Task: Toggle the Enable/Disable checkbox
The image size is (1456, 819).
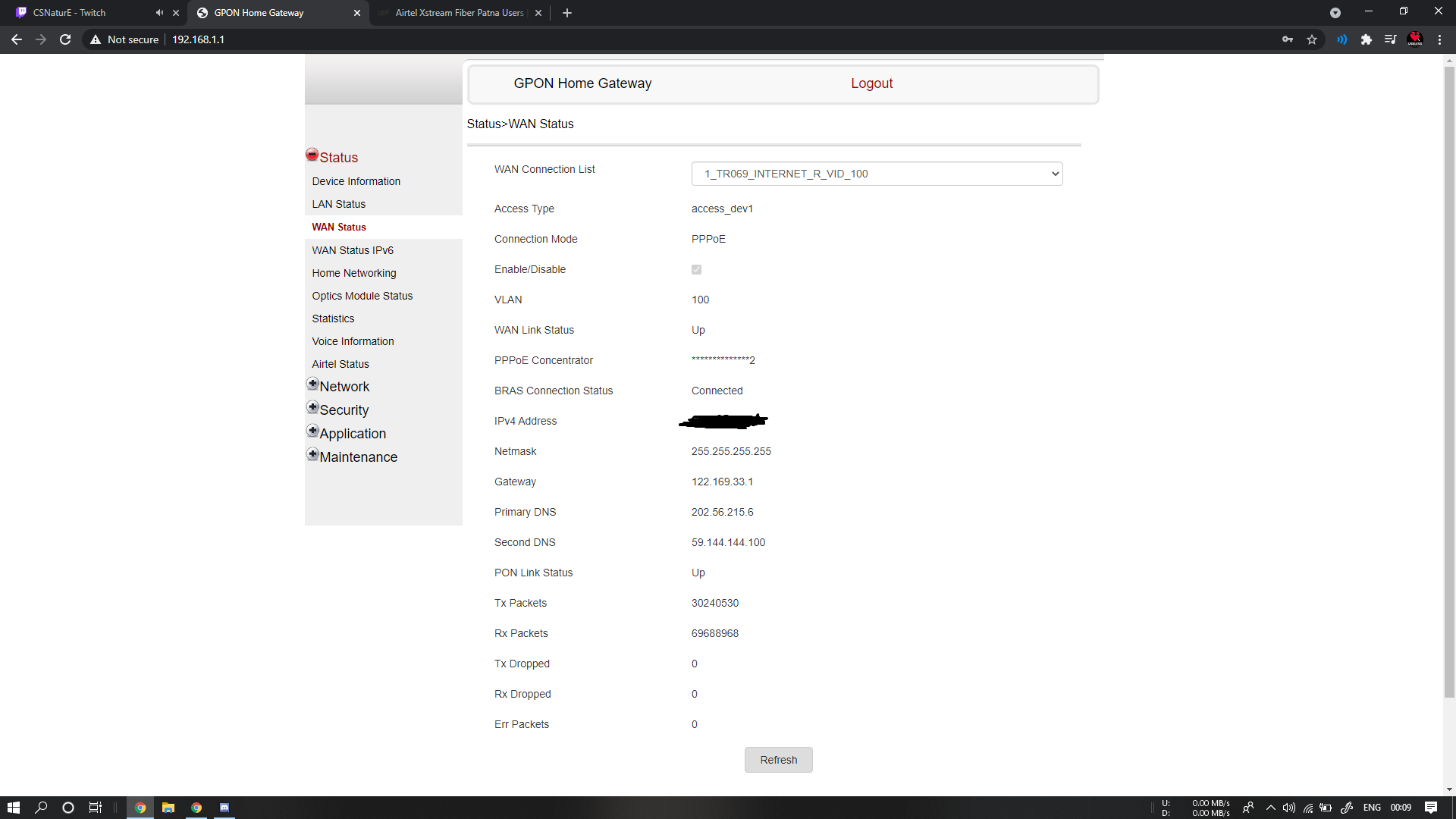Action: [696, 269]
